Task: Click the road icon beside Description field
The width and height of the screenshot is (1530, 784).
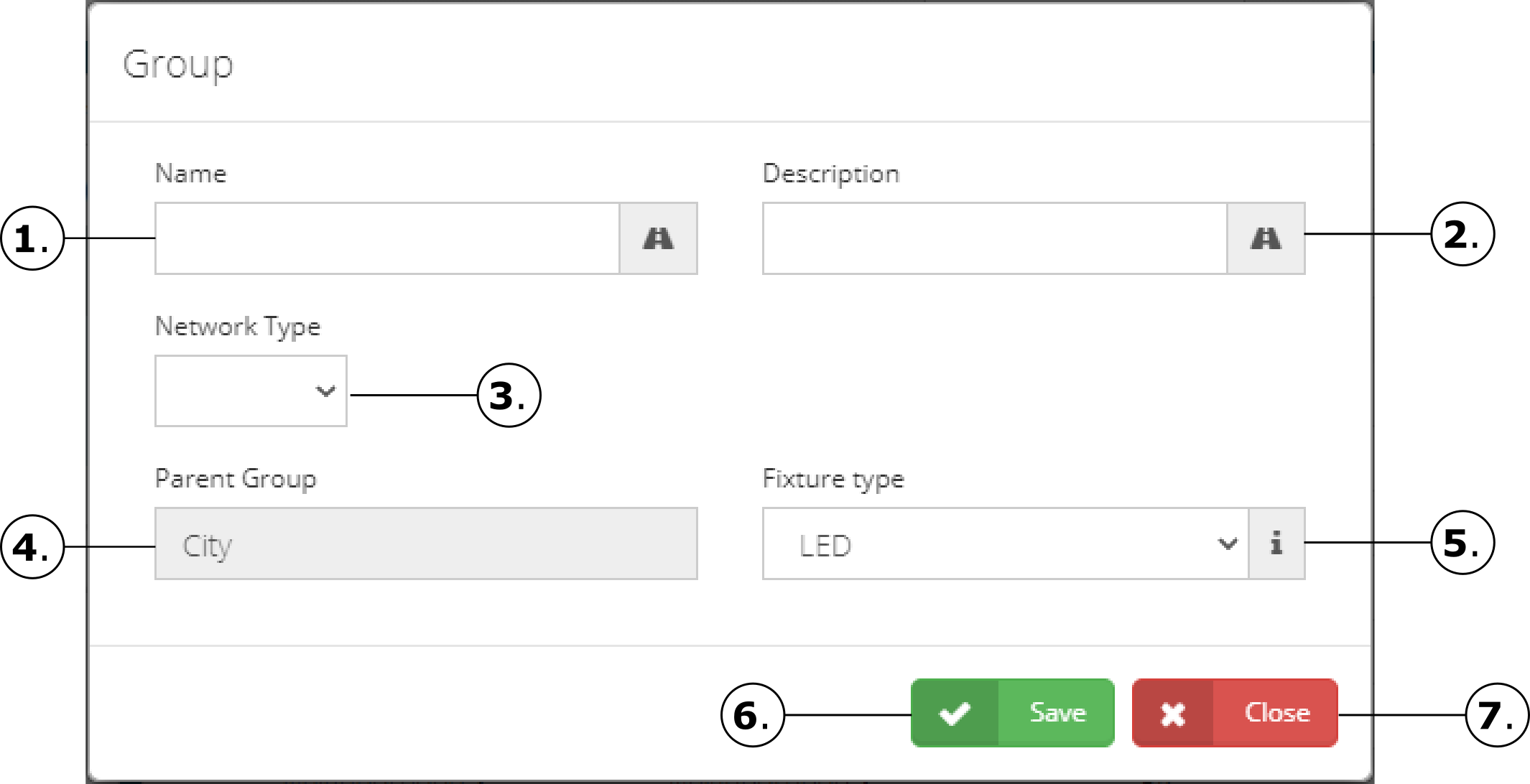Action: tap(1266, 238)
